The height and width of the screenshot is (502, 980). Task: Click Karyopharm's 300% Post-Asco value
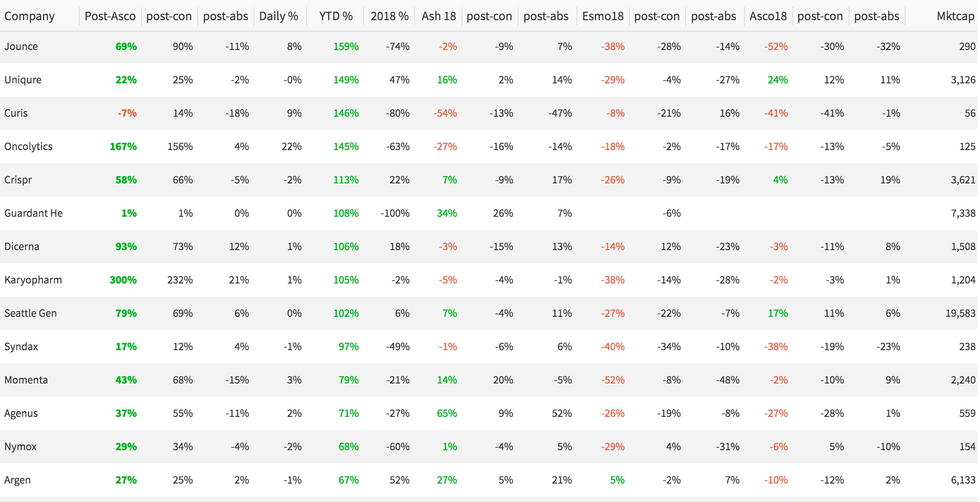(123, 280)
